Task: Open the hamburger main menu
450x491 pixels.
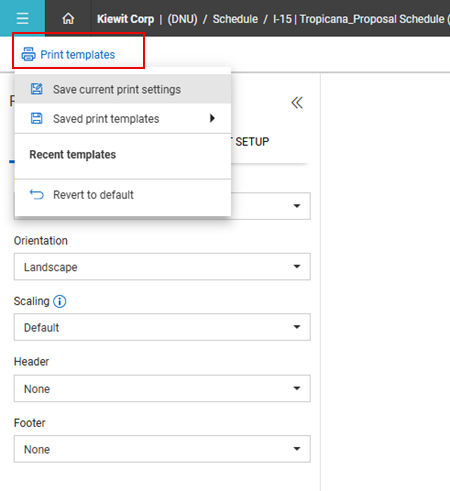Action: (x=22, y=18)
